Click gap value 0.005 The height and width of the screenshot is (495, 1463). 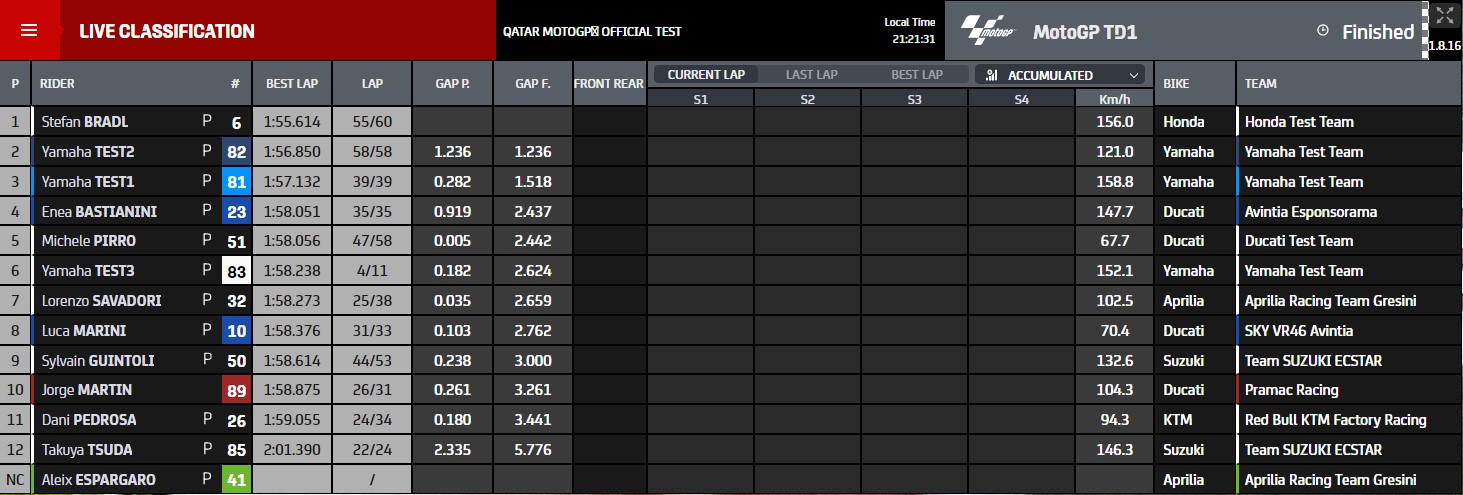[453, 241]
